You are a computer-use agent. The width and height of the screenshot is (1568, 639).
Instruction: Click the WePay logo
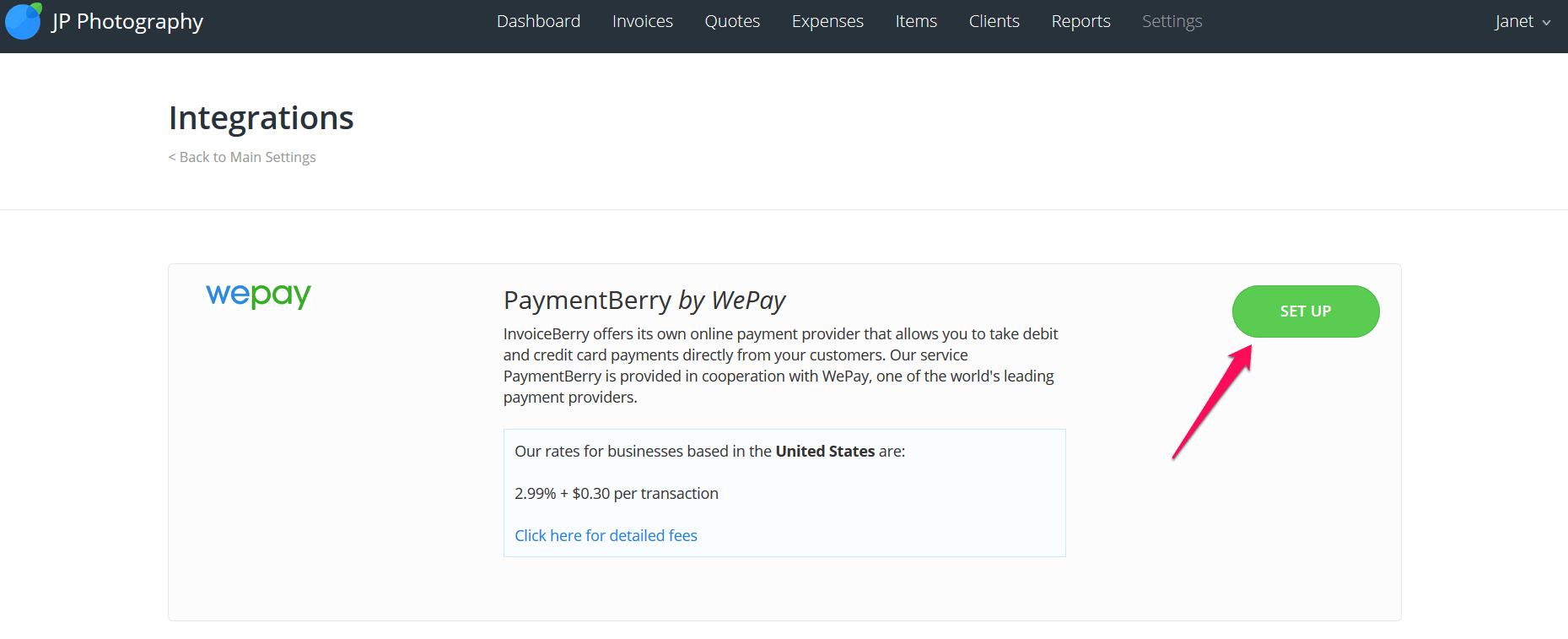258,295
